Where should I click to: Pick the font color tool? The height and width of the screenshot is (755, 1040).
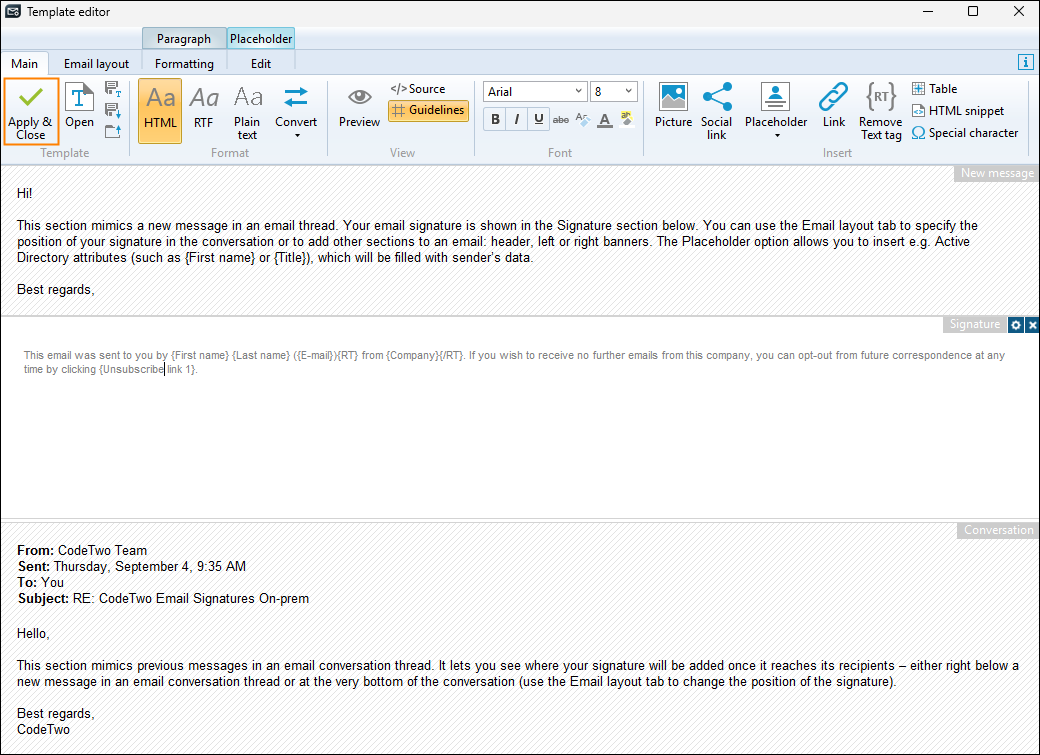(x=604, y=120)
